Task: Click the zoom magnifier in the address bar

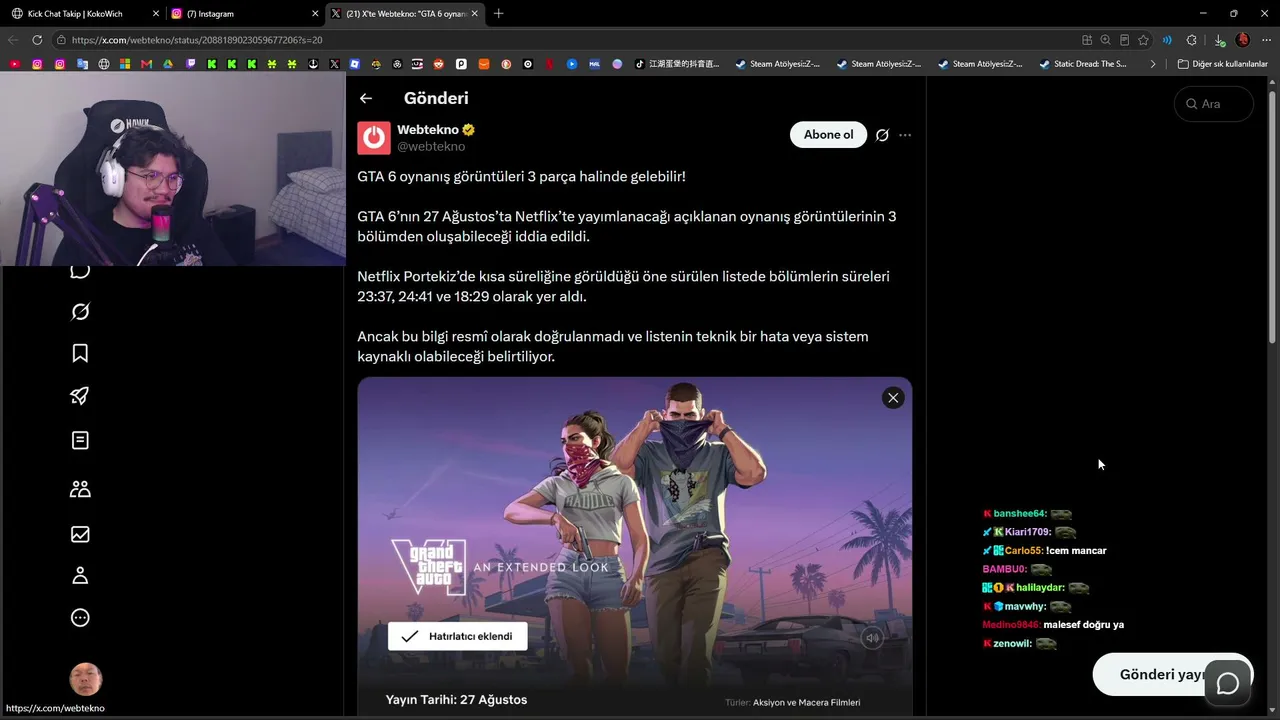Action: [x=1106, y=40]
